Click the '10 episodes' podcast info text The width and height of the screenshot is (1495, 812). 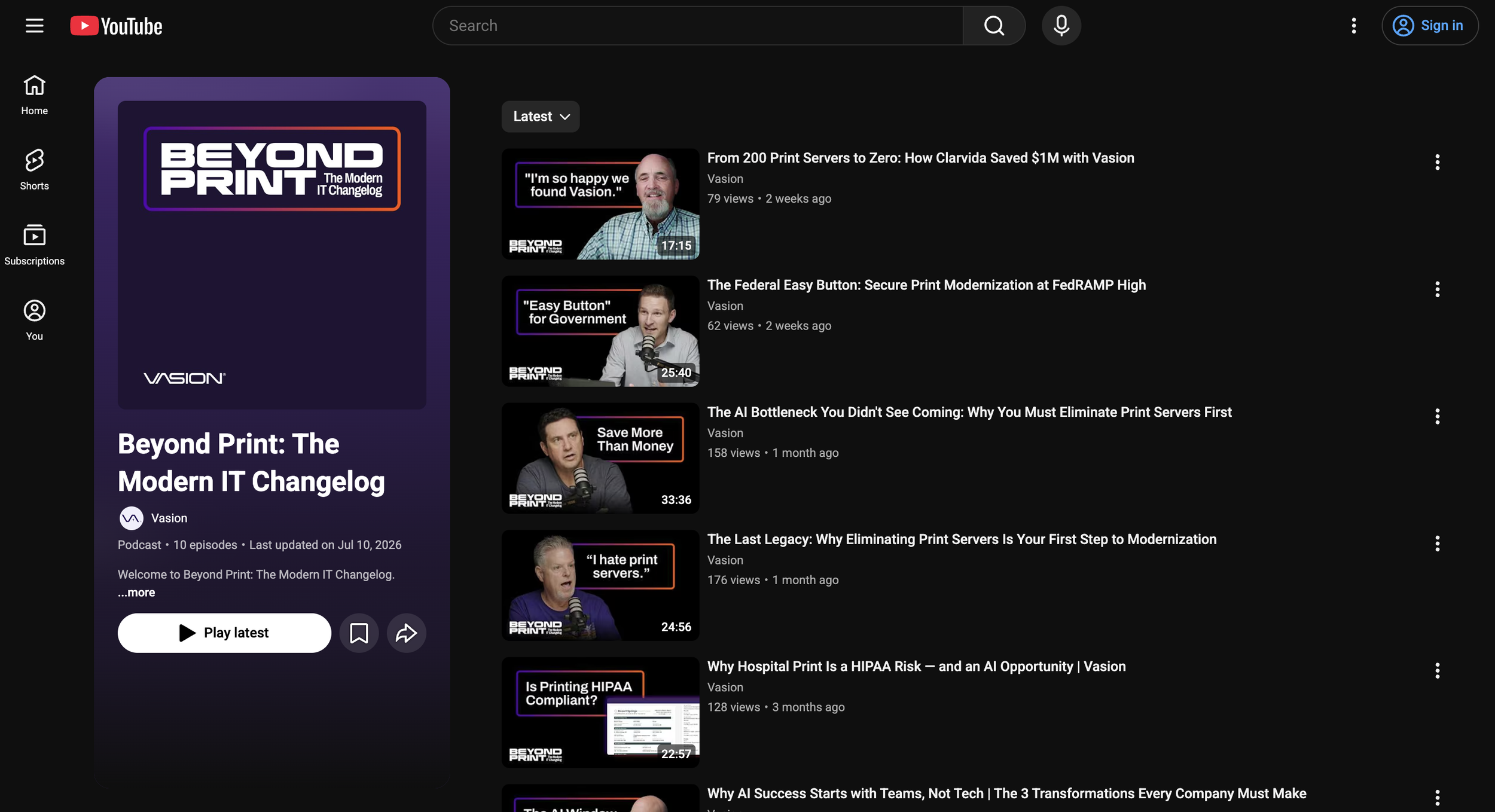click(205, 545)
